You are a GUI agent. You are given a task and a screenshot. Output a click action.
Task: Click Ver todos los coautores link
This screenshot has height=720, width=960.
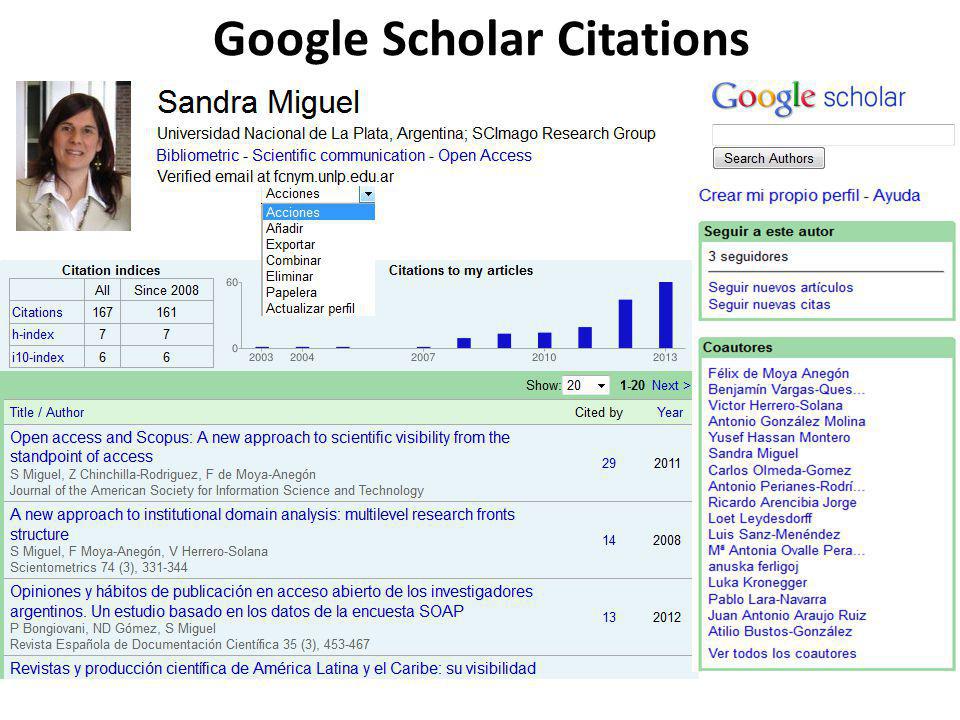point(782,653)
